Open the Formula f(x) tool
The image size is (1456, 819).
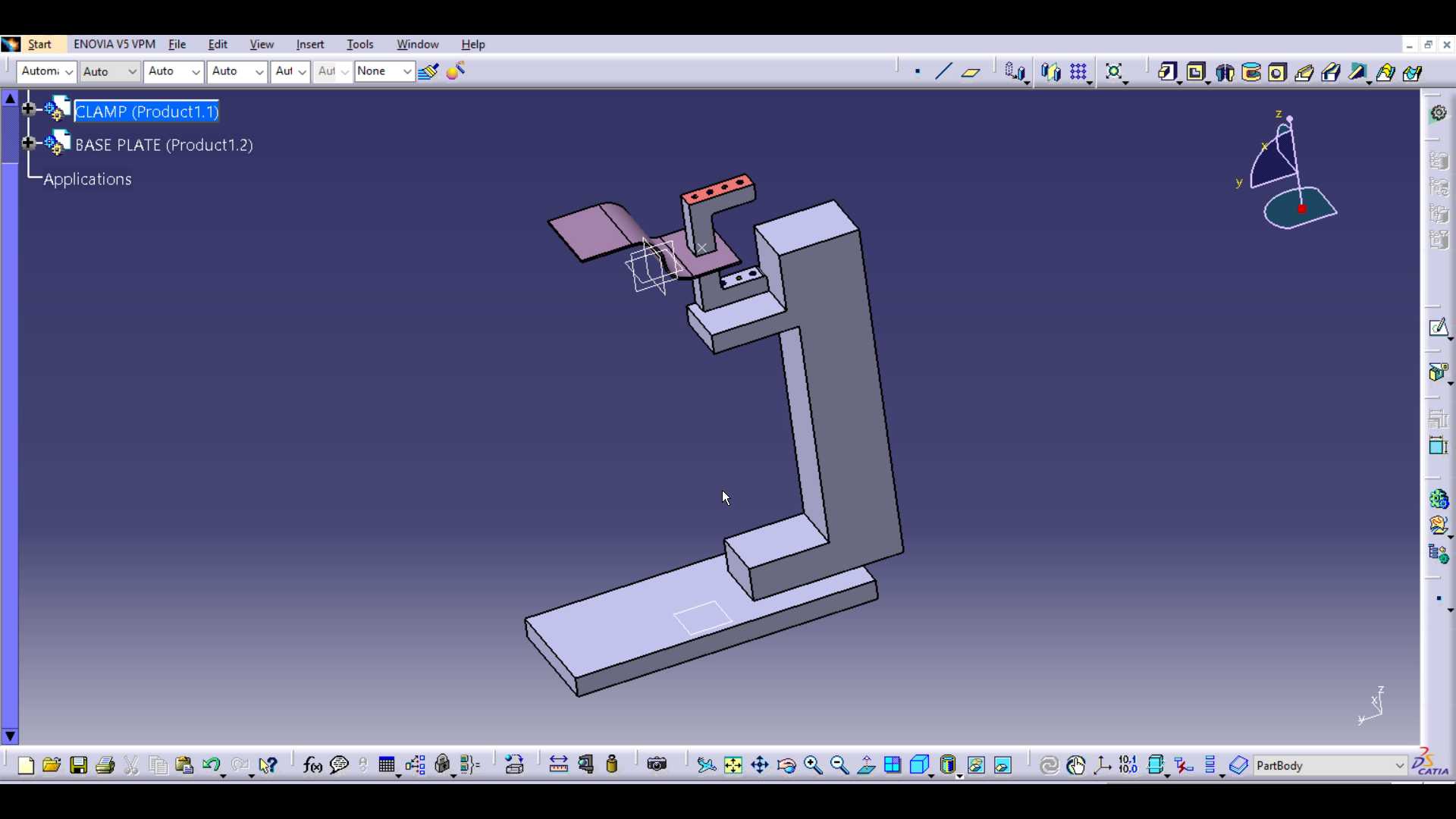(x=312, y=765)
